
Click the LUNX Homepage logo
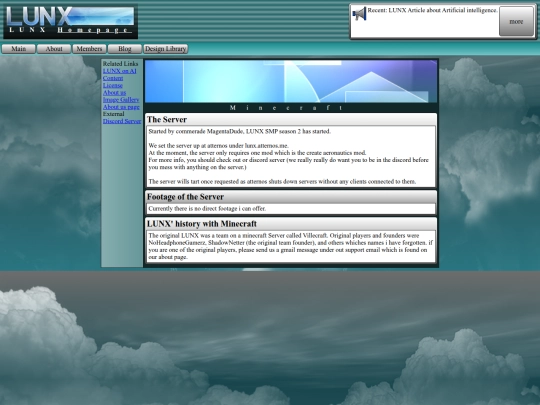click(71, 21)
